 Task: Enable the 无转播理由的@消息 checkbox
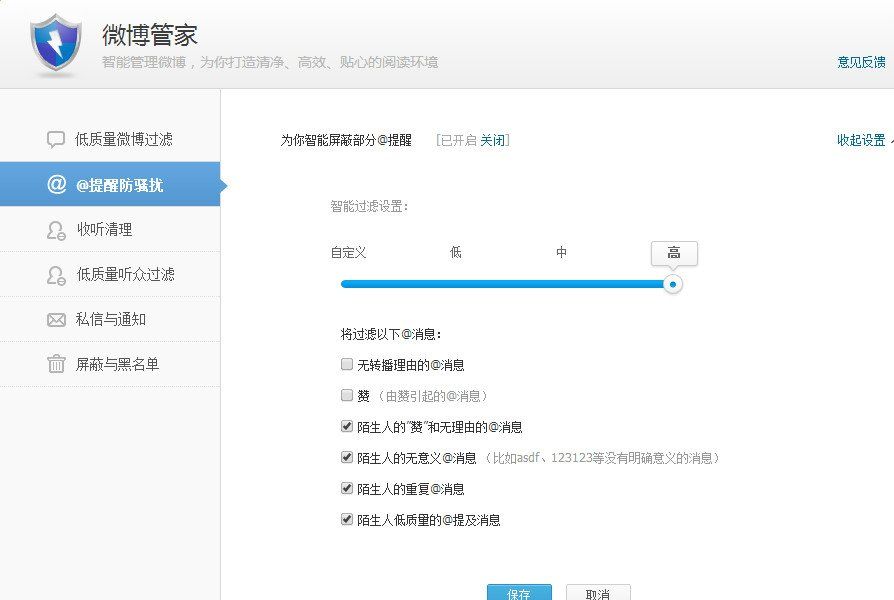[x=347, y=365]
